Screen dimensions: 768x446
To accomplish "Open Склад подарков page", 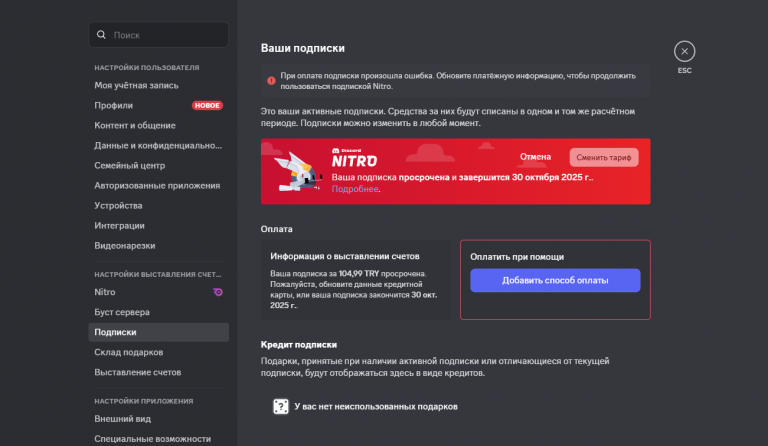I will coord(158,352).
